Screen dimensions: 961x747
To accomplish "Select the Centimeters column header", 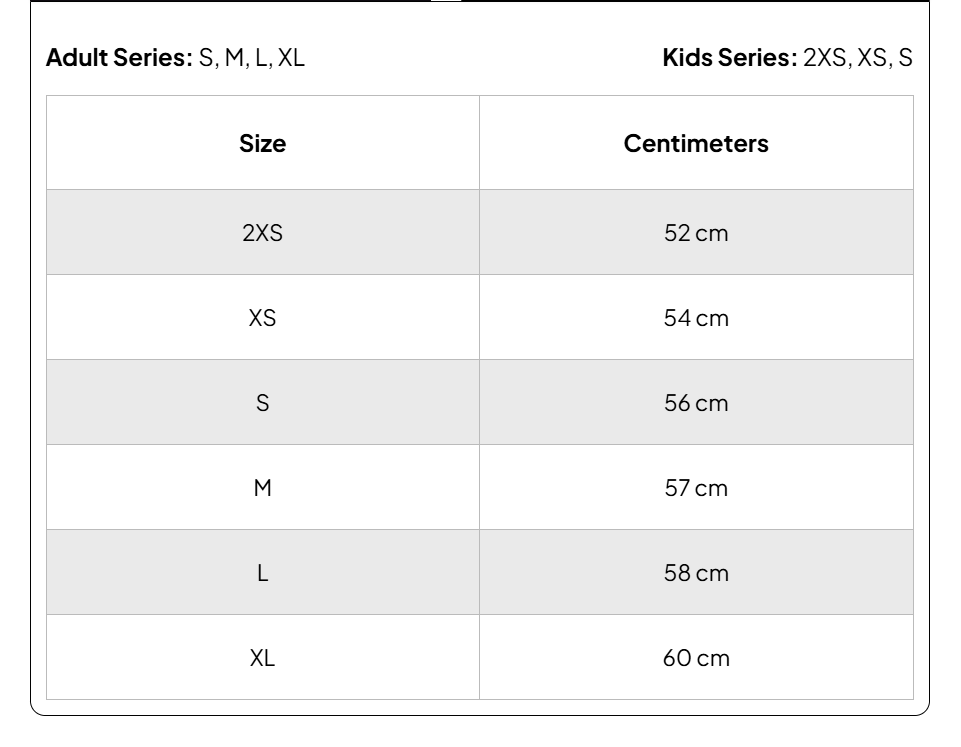I will tap(696, 143).
